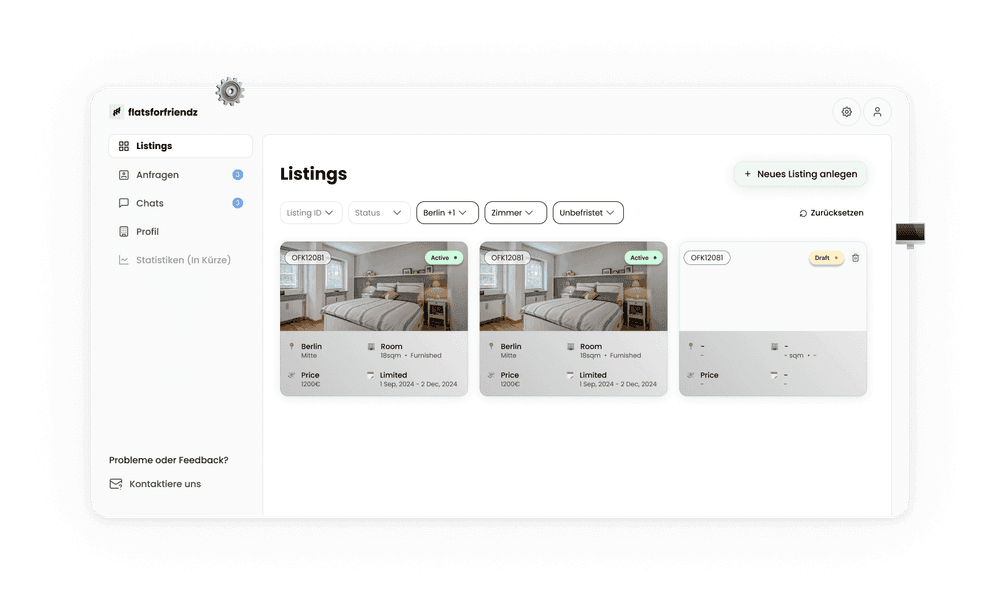The width and height of the screenshot is (1000, 610).
Task: Open the Listing ID filter dropdown
Action: pos(311,212)
